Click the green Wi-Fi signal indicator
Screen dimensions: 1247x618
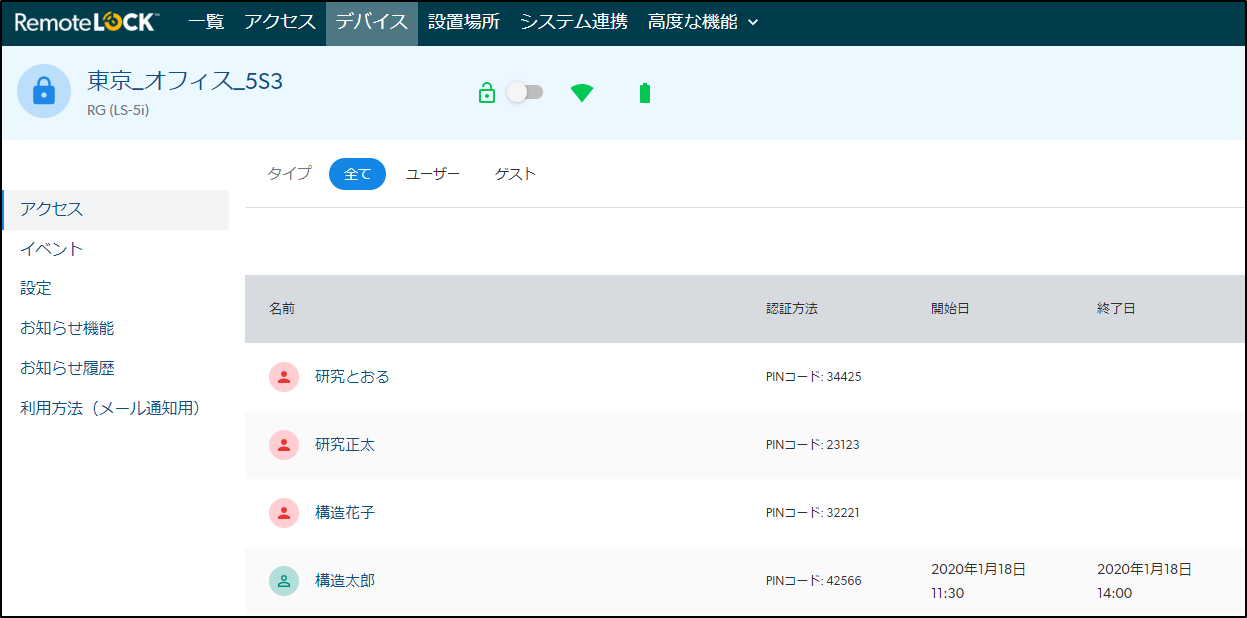(581, 92)
